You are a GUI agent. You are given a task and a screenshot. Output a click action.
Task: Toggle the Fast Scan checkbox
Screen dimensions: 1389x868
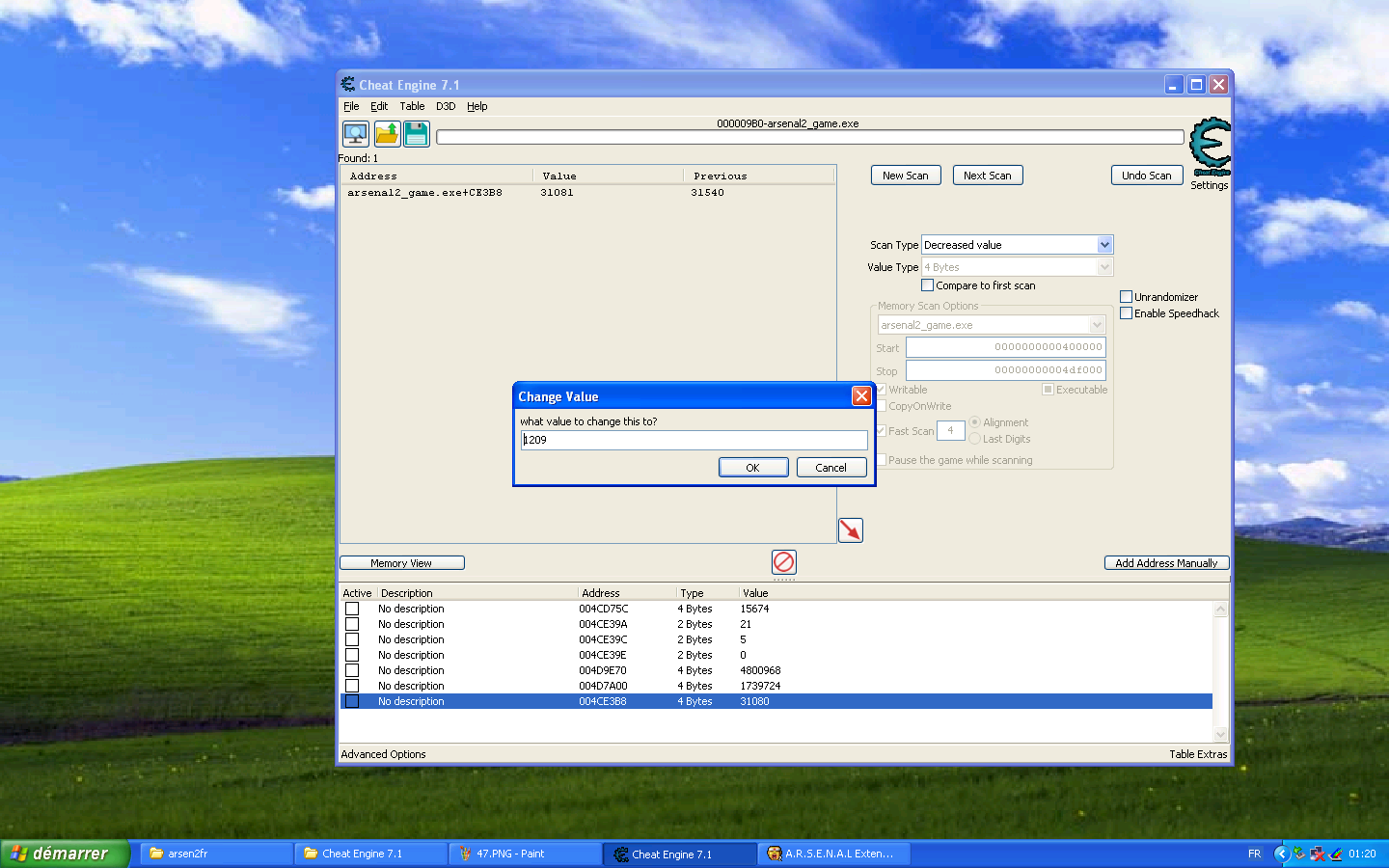pyautogui.click(x=881, y=431)
